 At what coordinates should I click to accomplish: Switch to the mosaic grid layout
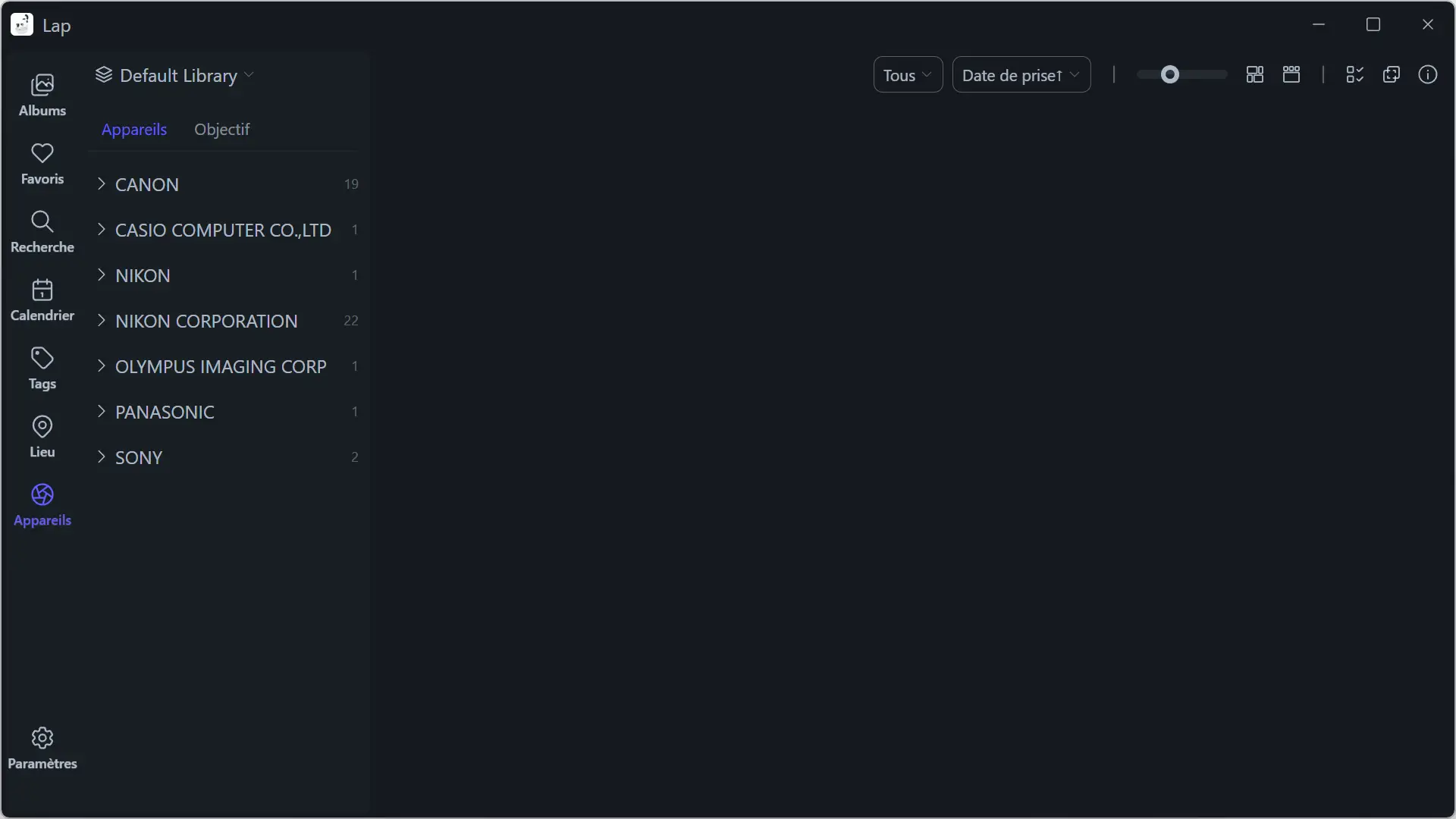click(x=1255, y=74)
